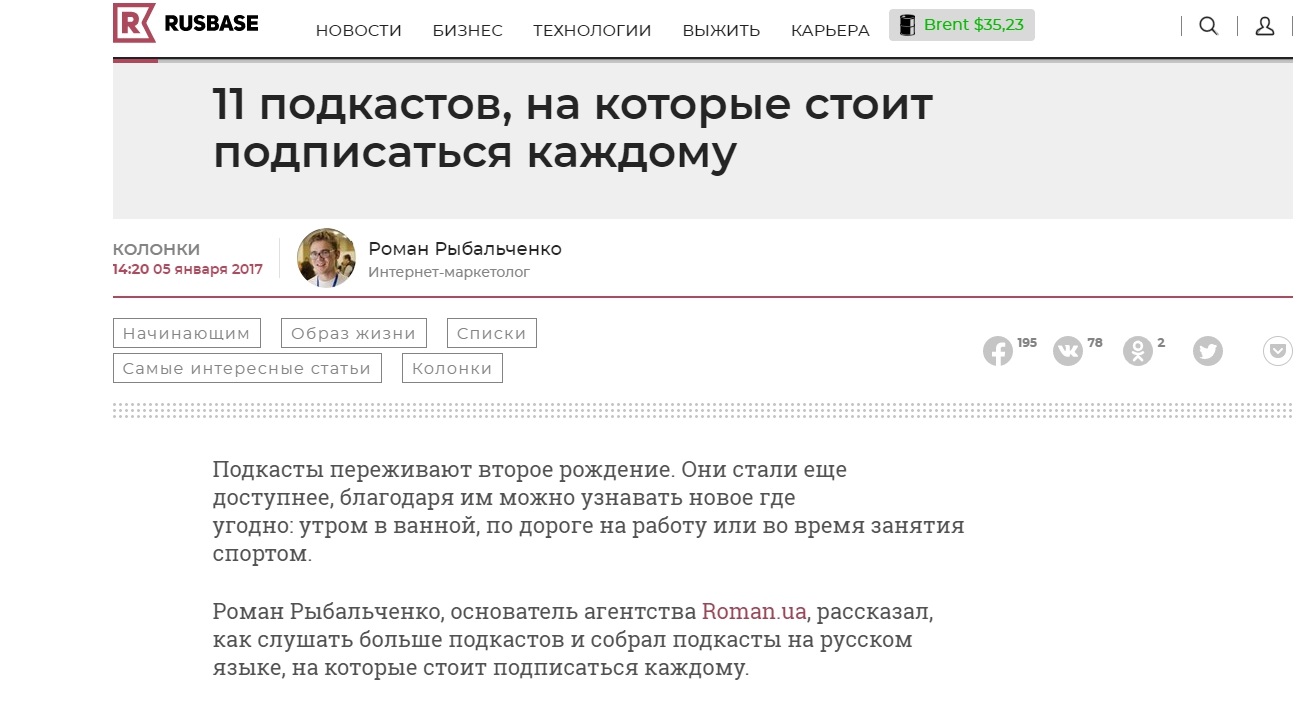Navigate to the Карьера section
The height and width of the screenshot is (717, 1306).
pyautogui.click(x=830, y=30)
